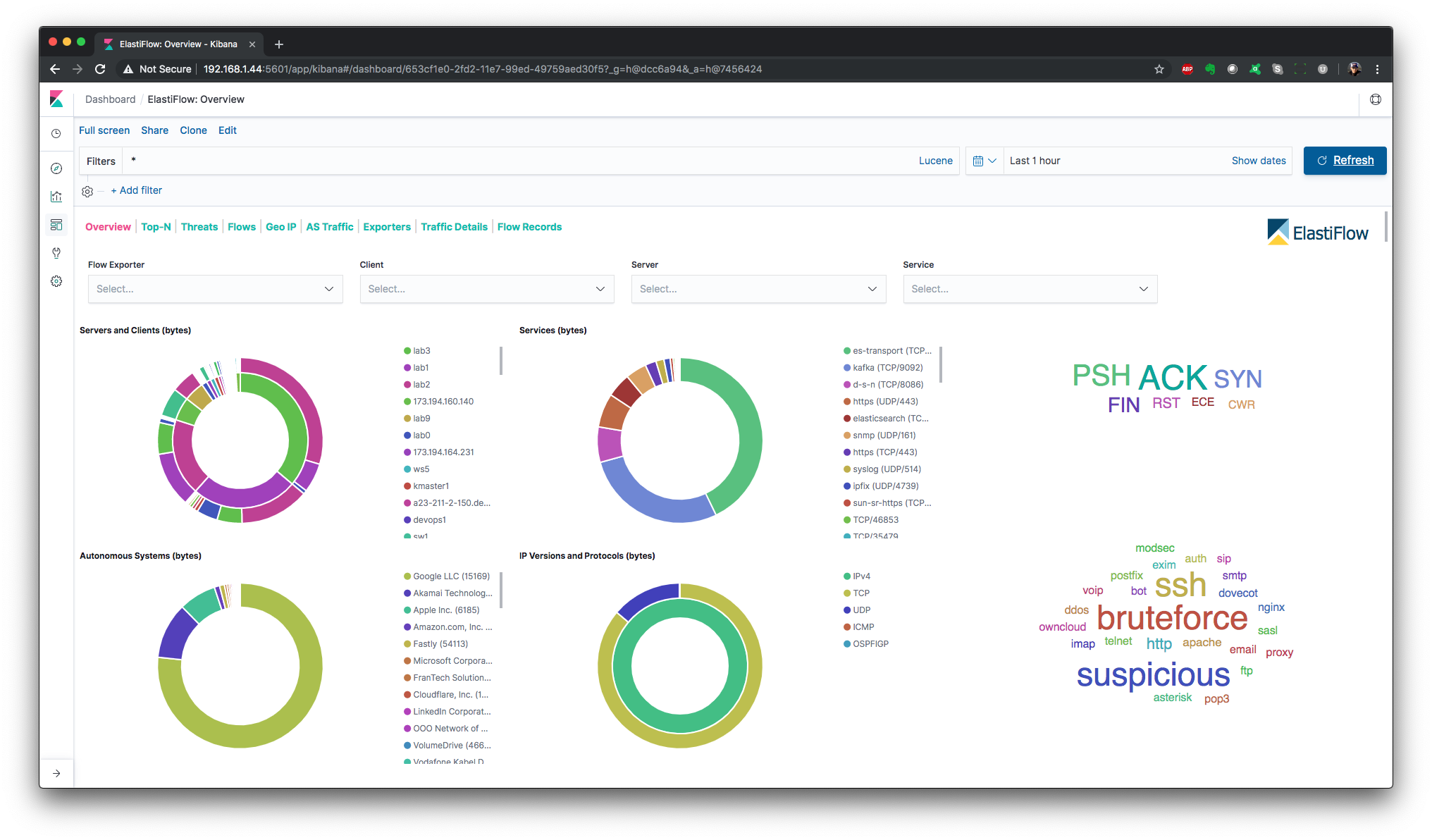Click the Google LLC legend color dot

(x=407, y=576)
